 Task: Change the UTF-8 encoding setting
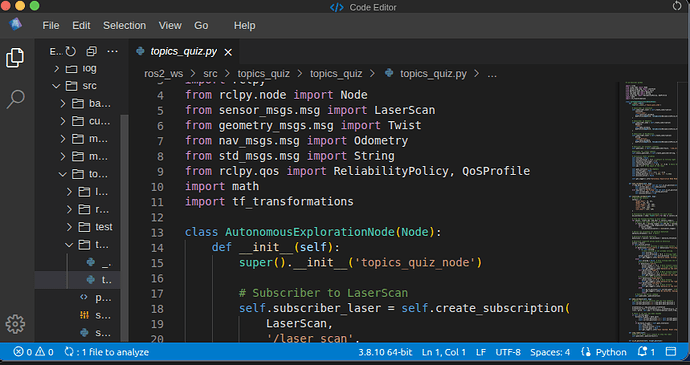508,352
